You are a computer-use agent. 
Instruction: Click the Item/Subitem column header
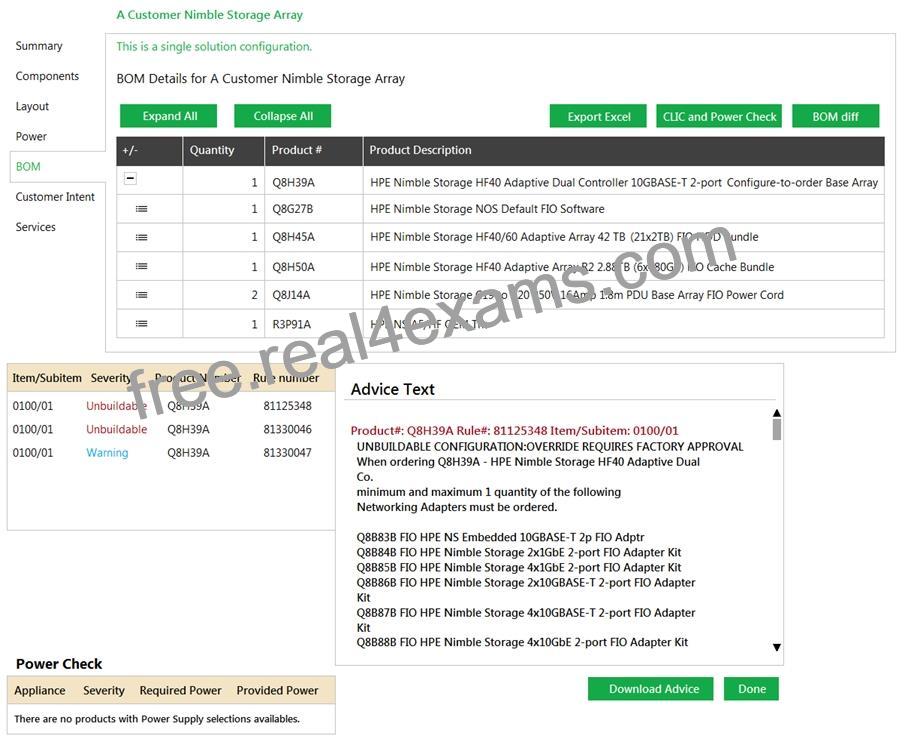coord(47,378)
